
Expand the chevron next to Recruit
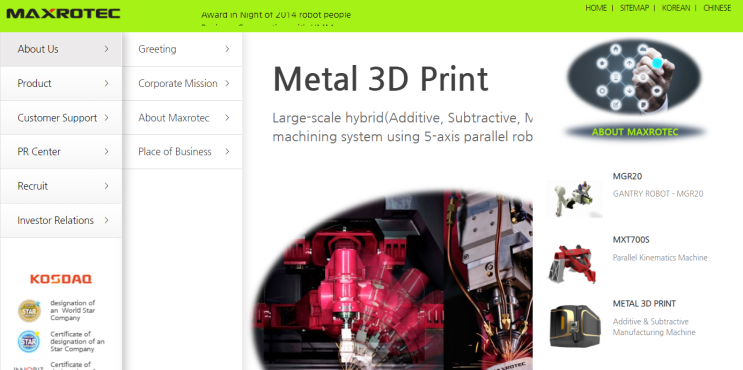pos(106,186)
